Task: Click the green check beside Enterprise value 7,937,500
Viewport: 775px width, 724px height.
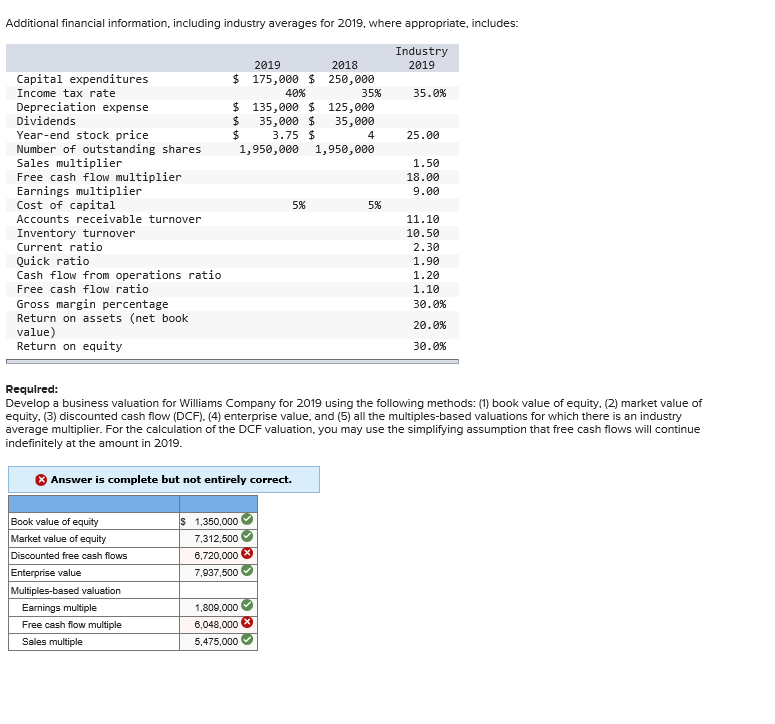Action: (x=247, y=570)
